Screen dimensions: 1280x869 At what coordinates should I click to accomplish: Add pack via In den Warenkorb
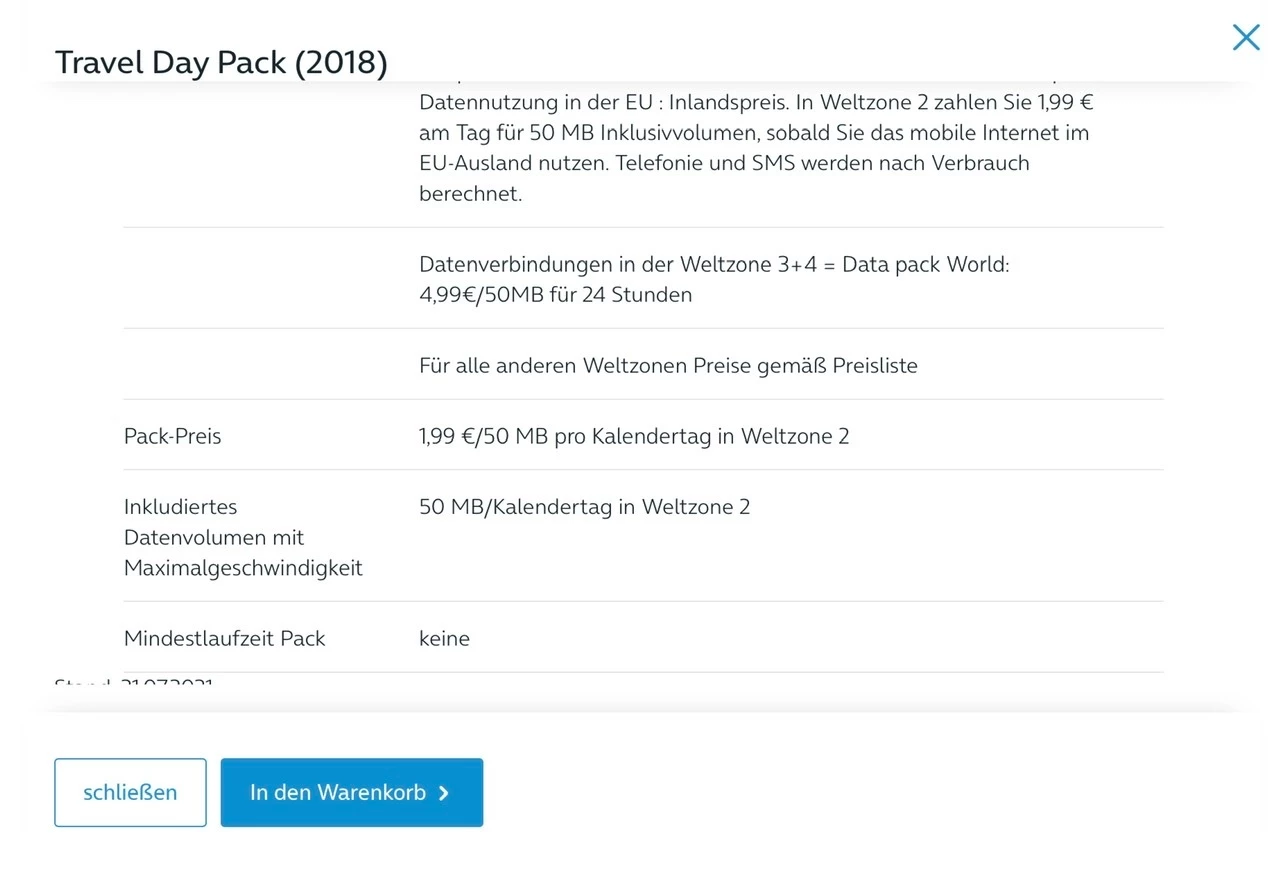pos(340,793)
